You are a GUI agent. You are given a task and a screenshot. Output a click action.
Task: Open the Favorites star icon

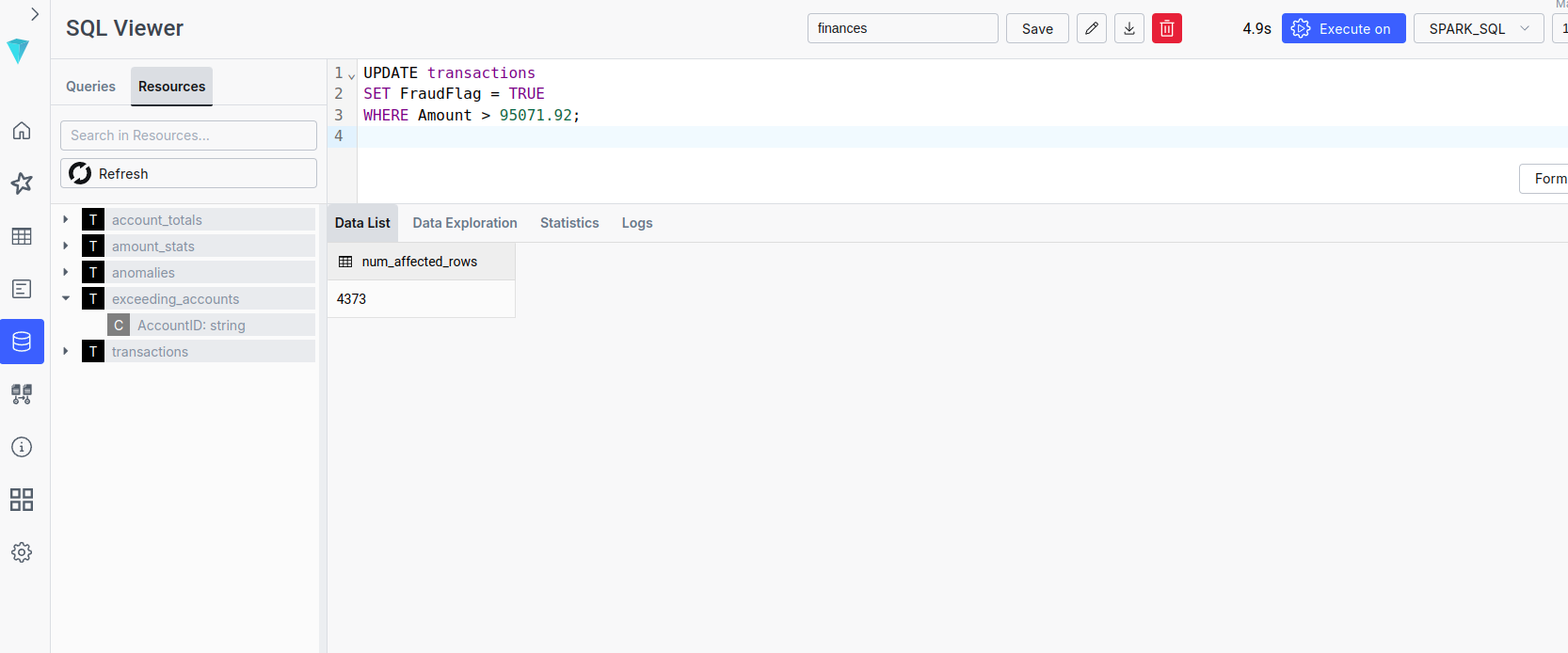pos(22,183)
